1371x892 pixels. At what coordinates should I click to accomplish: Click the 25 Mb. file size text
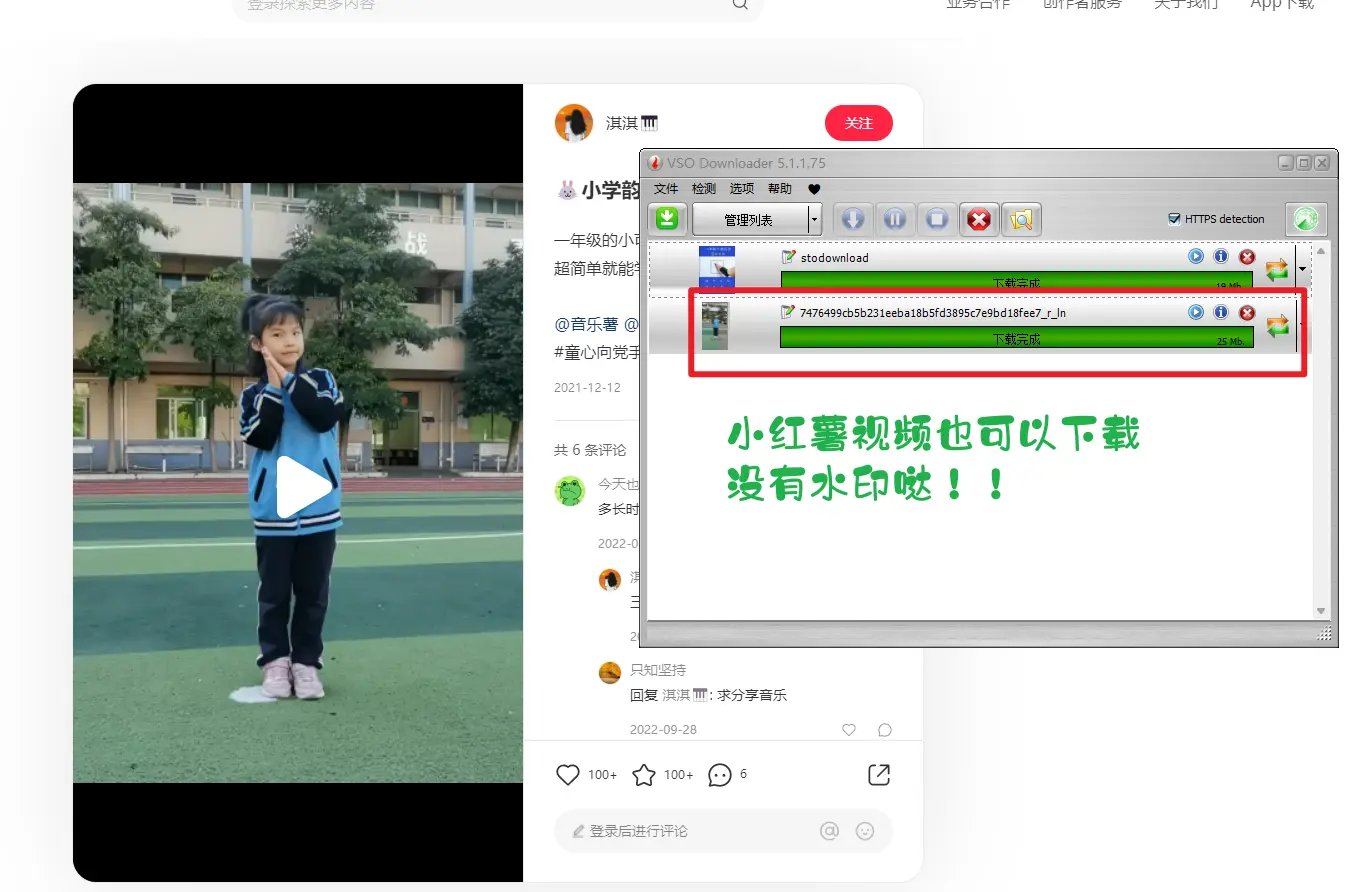click(1231, 341)
